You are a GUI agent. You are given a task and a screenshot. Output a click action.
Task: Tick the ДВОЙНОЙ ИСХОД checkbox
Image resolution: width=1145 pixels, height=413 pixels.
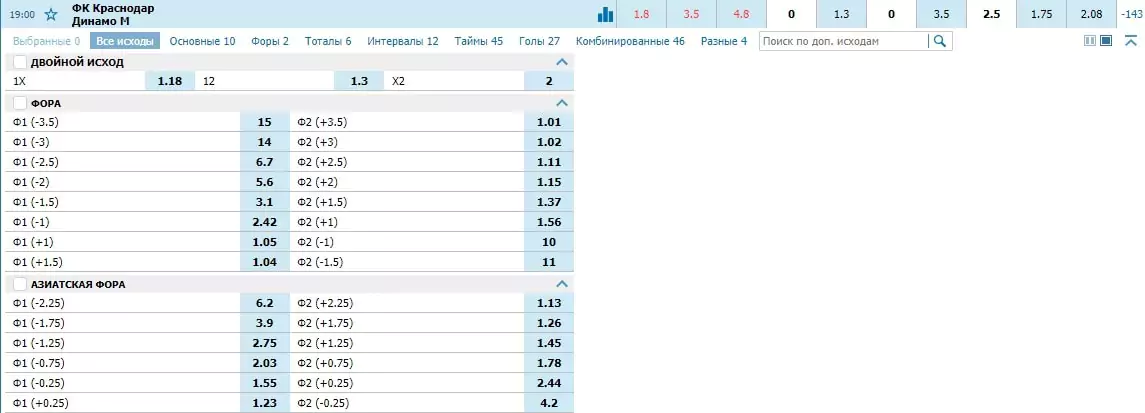click(x=20, y=62)
